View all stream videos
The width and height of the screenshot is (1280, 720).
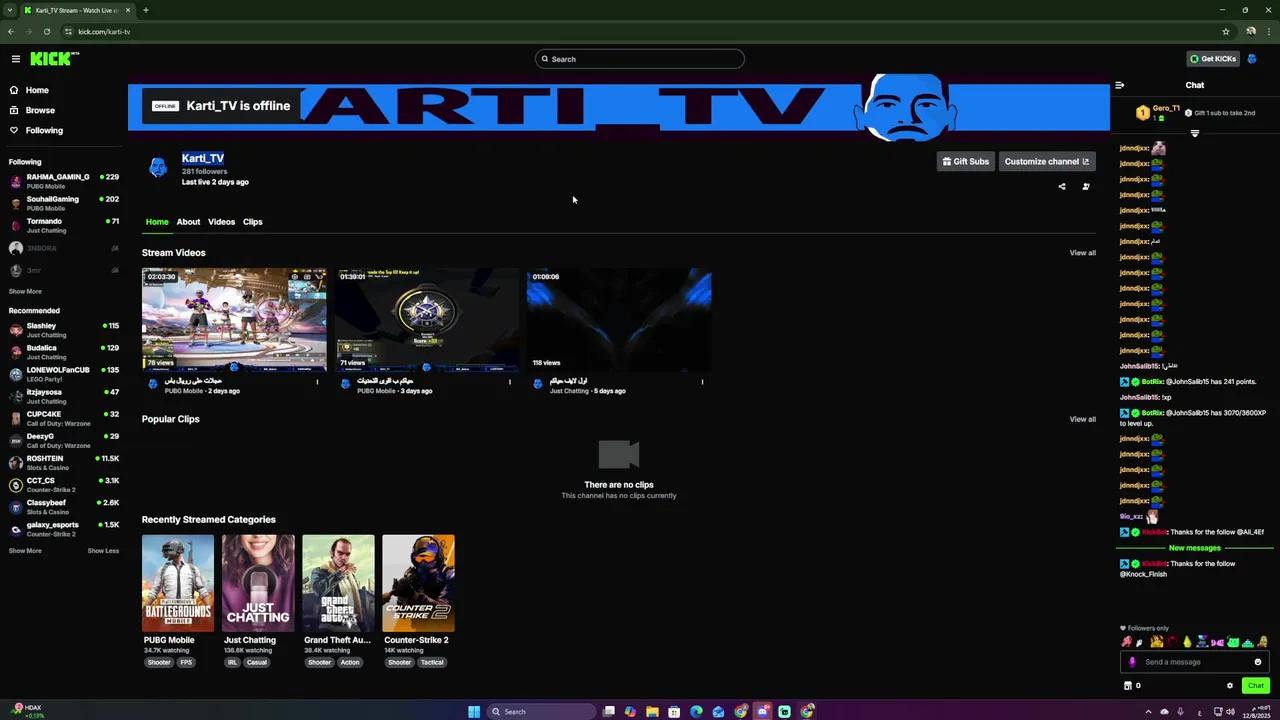1083,253
